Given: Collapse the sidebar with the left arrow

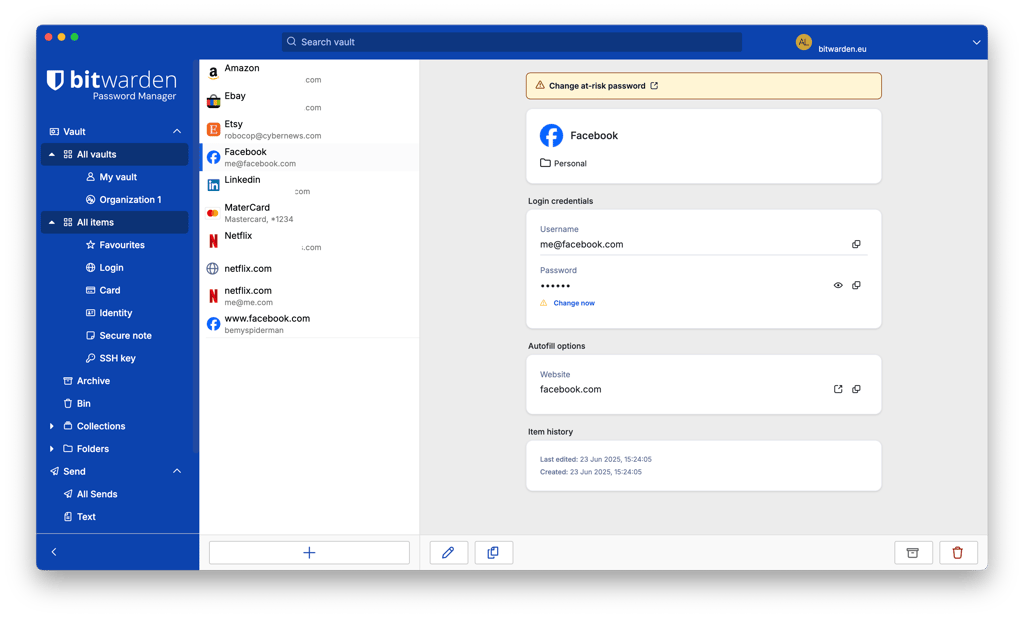Looking at the screenshot, I should tap(54, 552).
